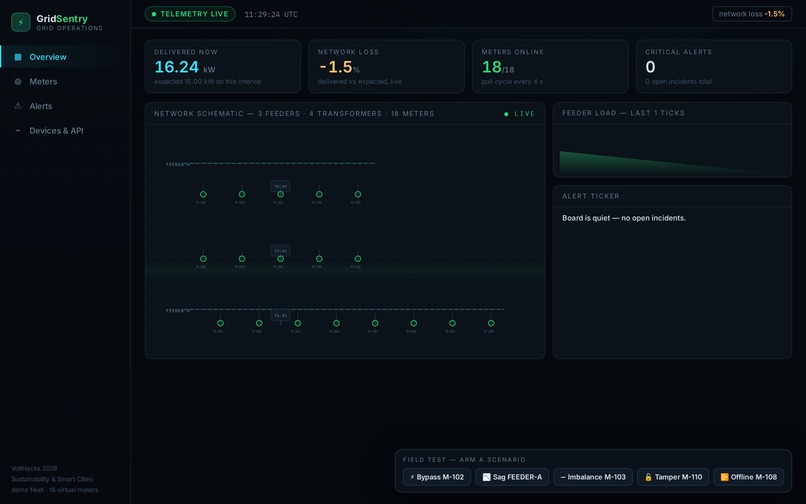
Task: Click '0 open incidents total' text
Action: [679, 81]
